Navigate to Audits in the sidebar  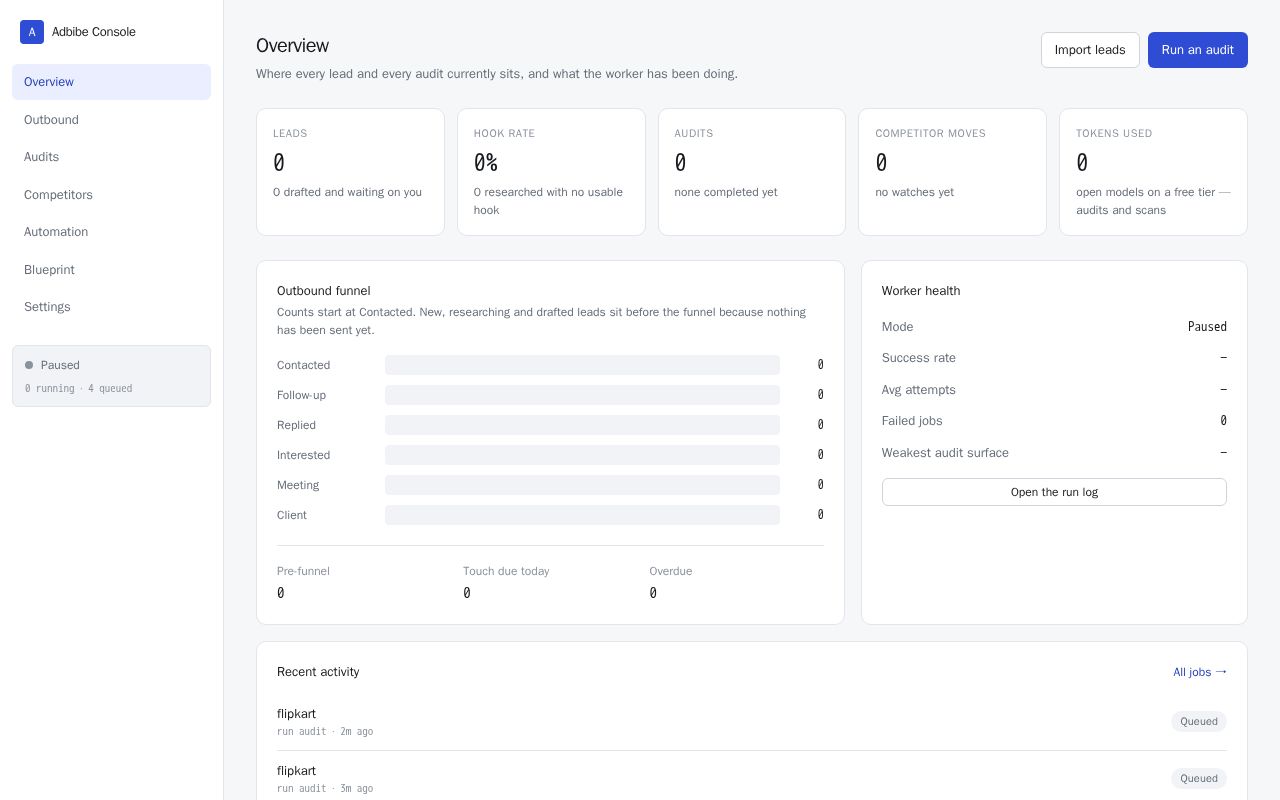[x=111, y=157]
